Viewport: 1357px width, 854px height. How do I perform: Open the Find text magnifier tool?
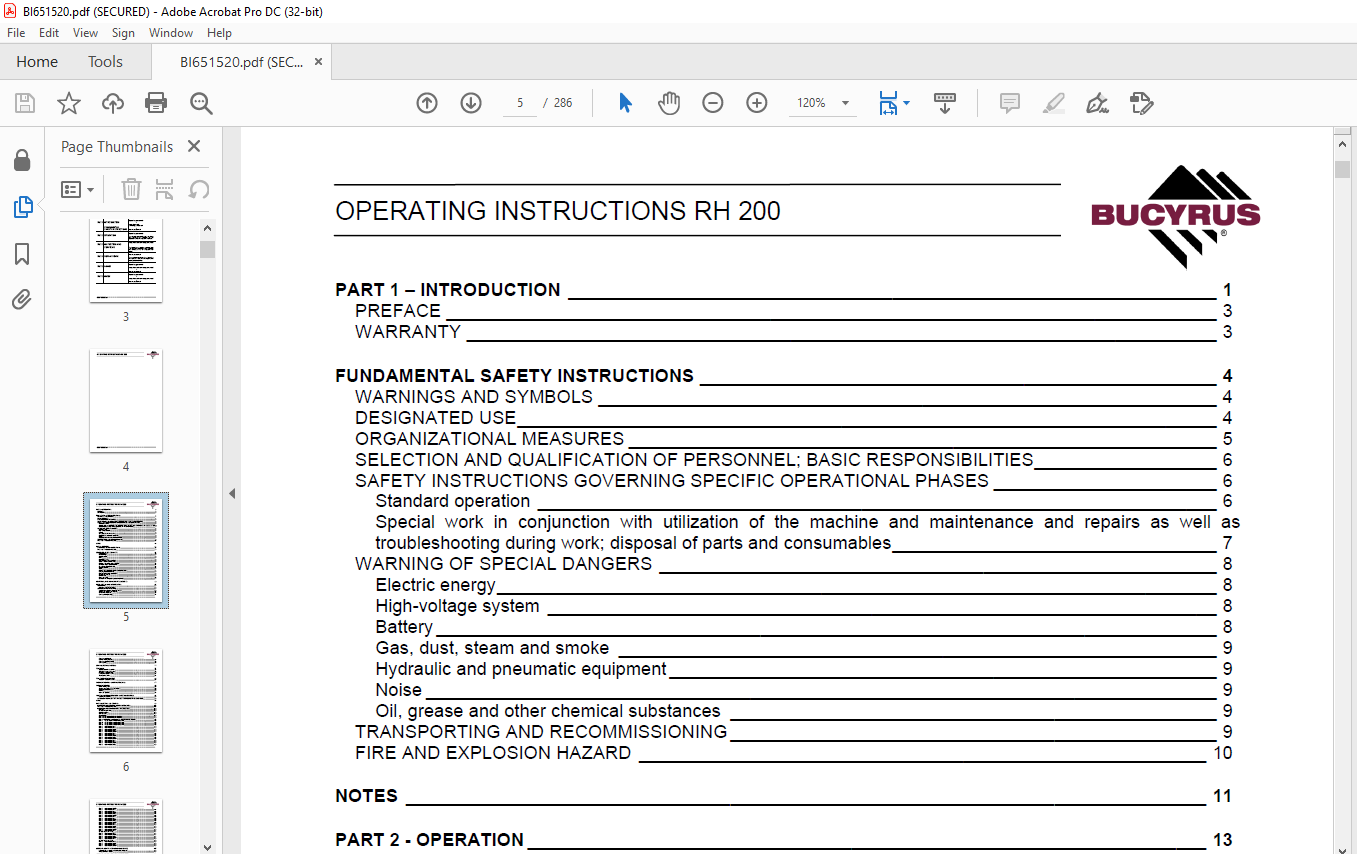point(201,103)
